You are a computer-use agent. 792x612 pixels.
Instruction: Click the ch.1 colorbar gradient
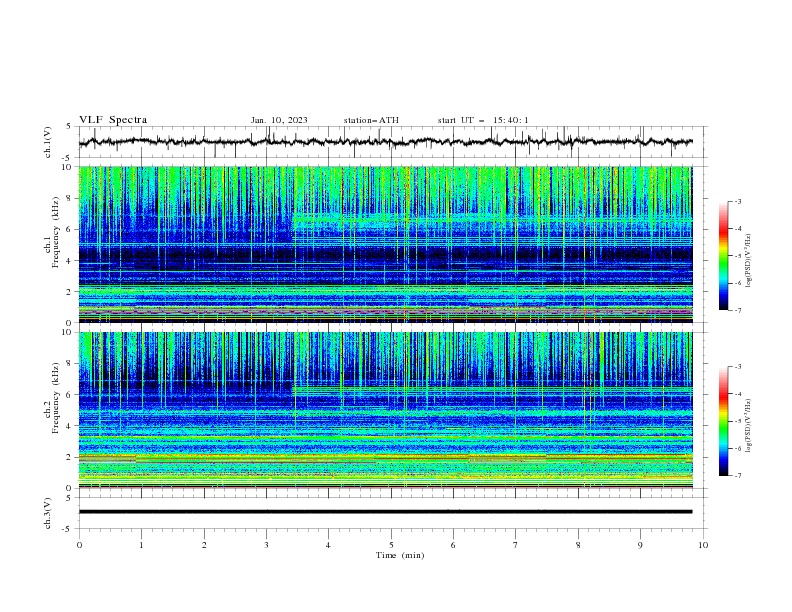tap(723, 256)
